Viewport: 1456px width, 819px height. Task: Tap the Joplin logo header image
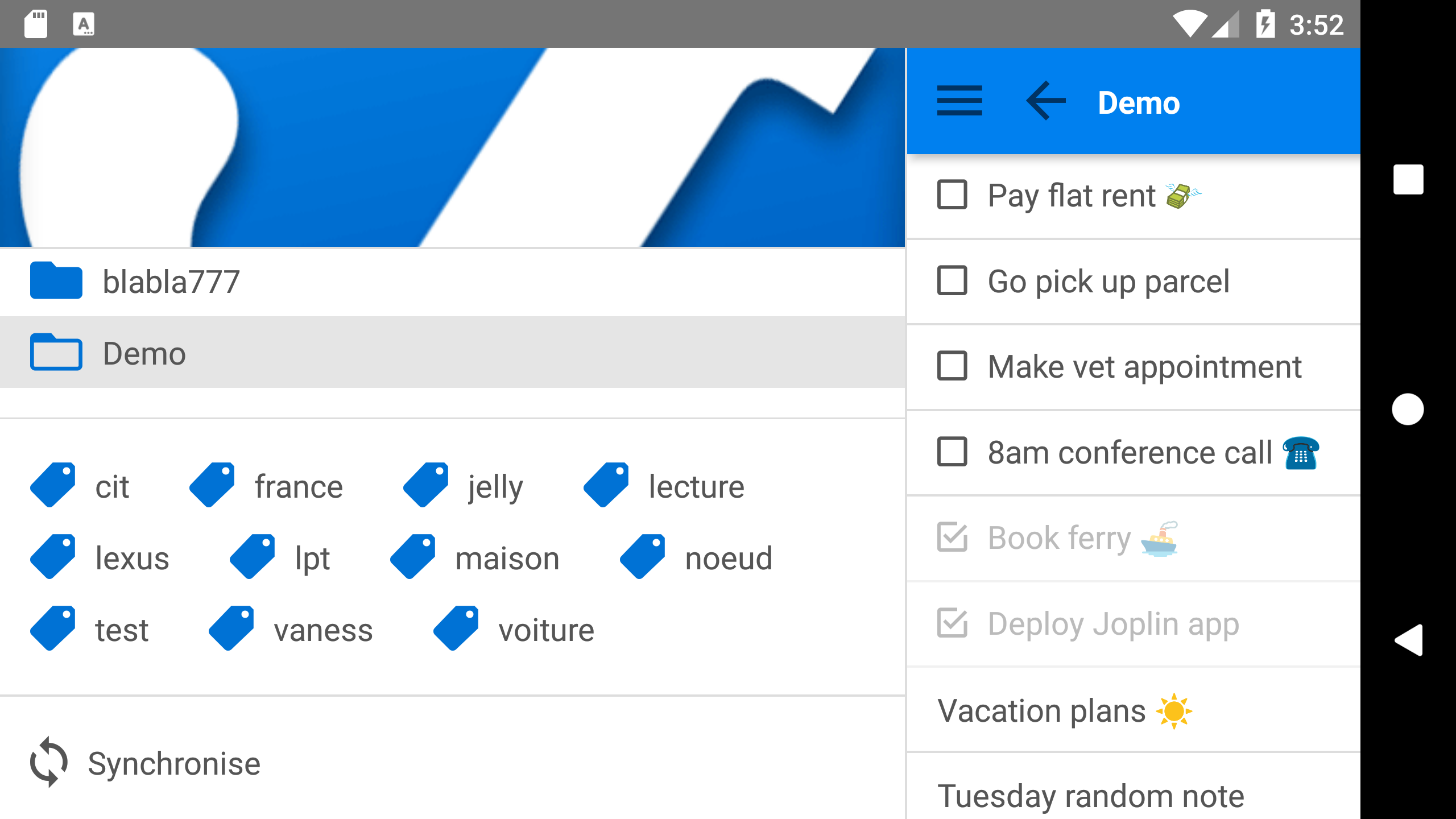pos(452,147)
